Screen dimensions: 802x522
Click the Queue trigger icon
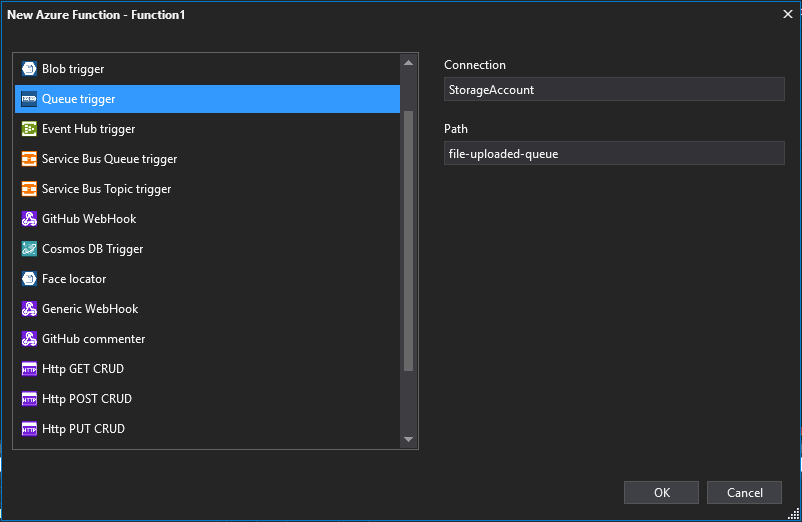click(29, 99)
